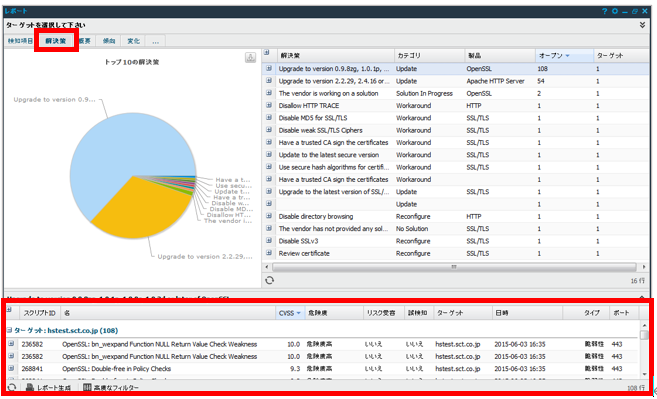Screen dimensions: 657x399
Task: Expand the Disallow HTTP TRACE row
Action: 269,105
